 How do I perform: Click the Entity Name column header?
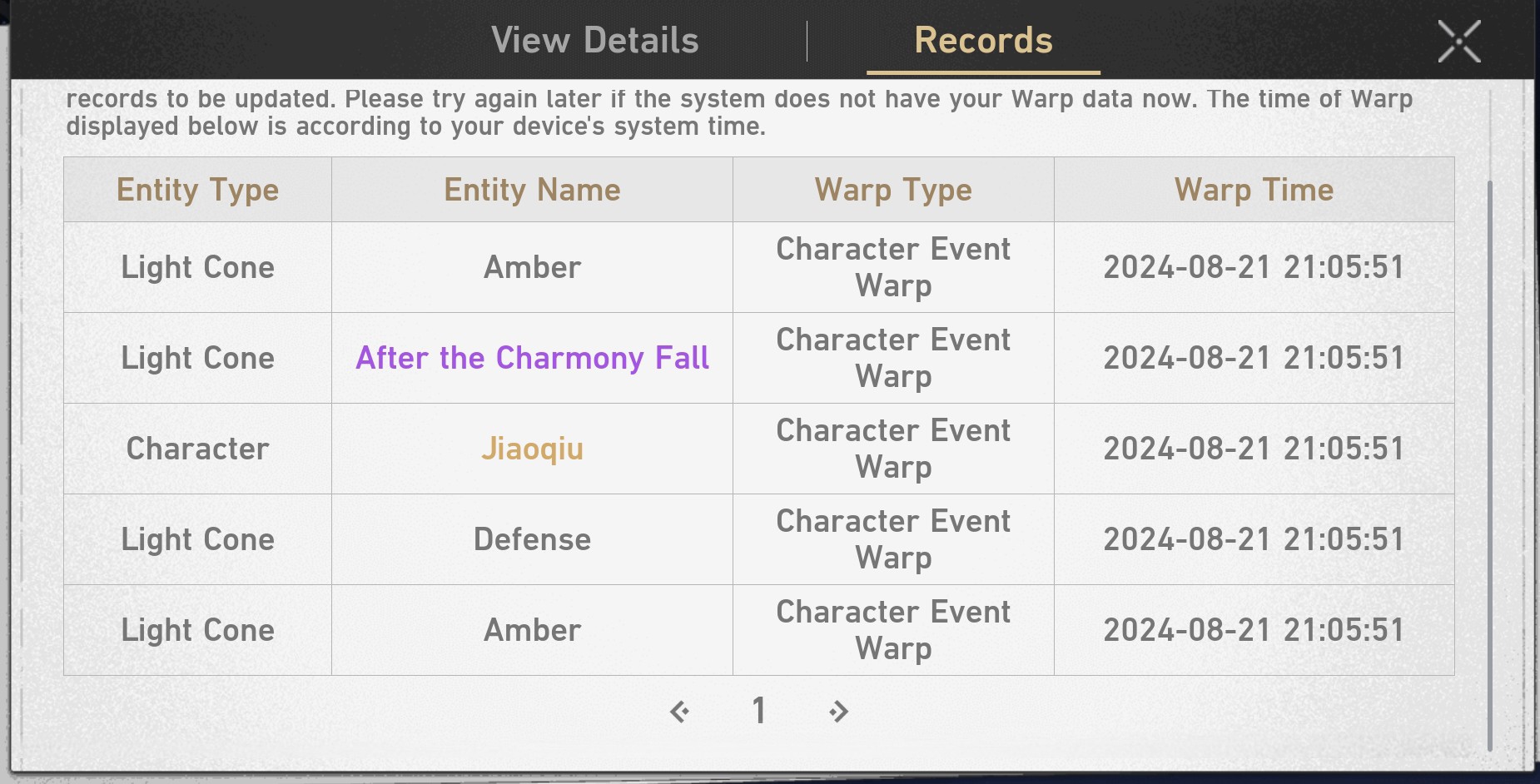pos(532,190)
